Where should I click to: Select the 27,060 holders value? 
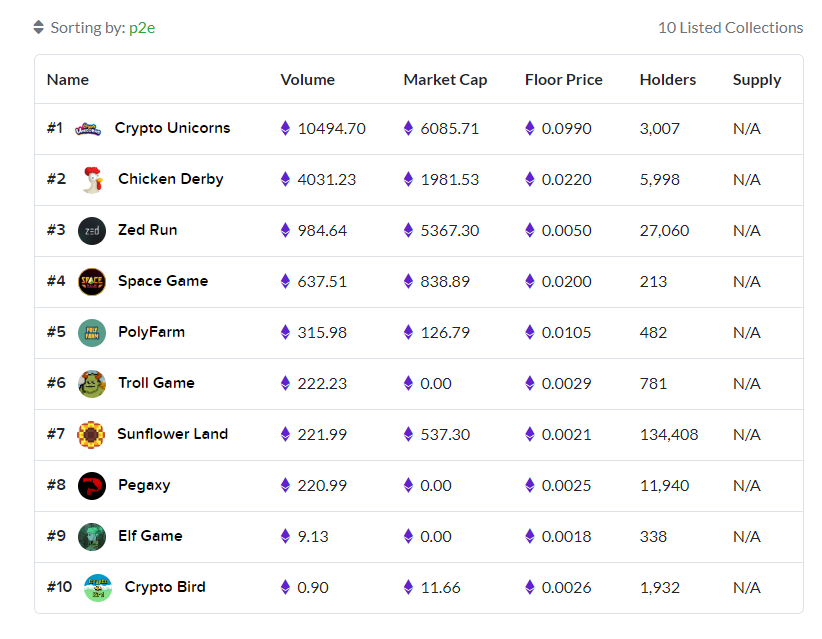[x=664, y=231]
